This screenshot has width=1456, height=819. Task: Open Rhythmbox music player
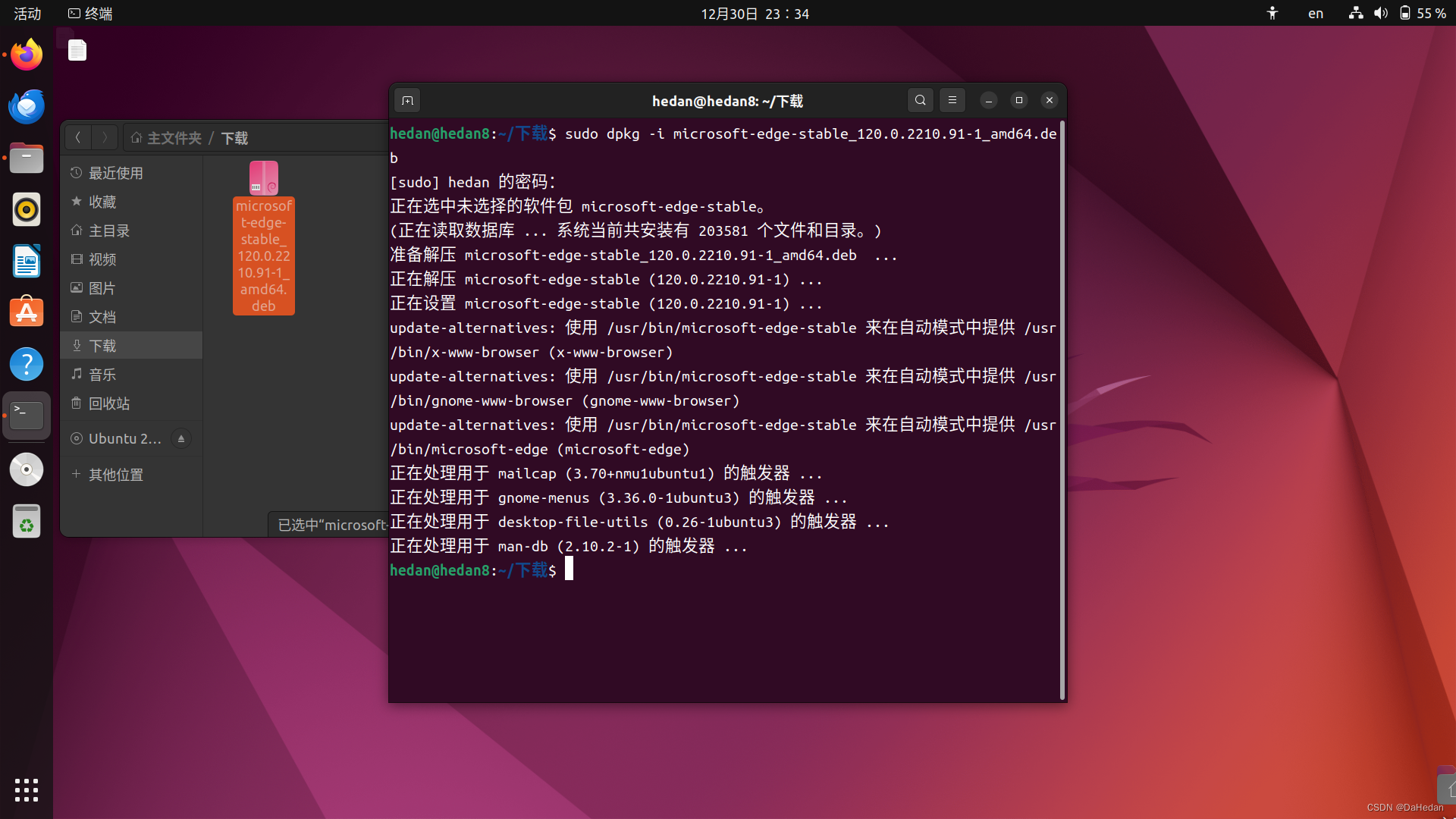pos(27,210)
